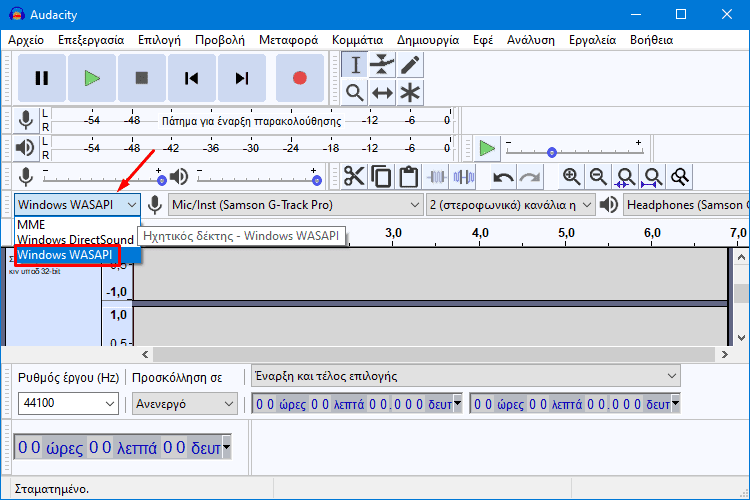Open the audio host Windows WASAPI dropdown
This screenshot has width=750, height=500.
point(77,205)
